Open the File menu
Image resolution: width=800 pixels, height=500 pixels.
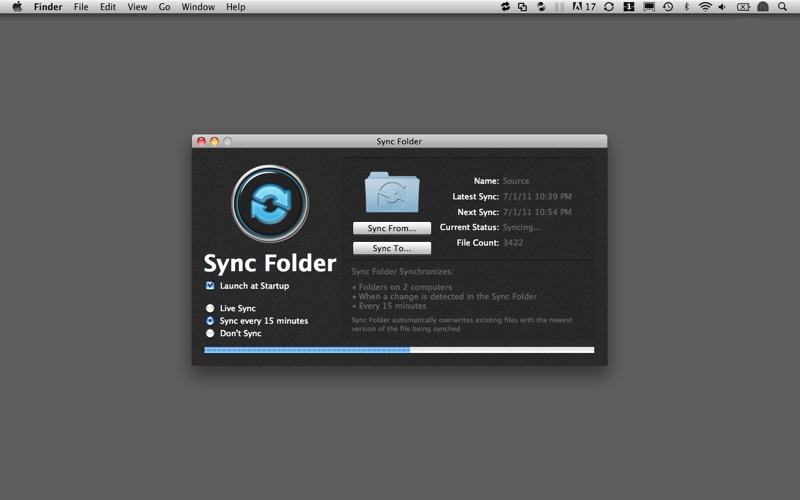[81, 7]
